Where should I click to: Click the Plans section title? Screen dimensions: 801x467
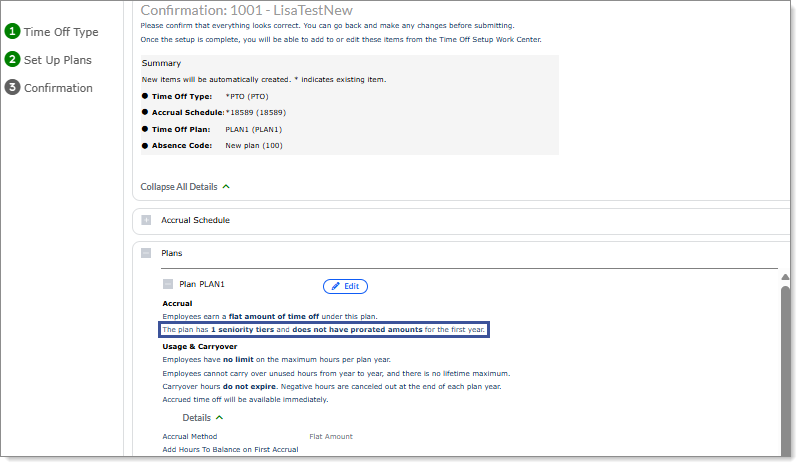172,253
